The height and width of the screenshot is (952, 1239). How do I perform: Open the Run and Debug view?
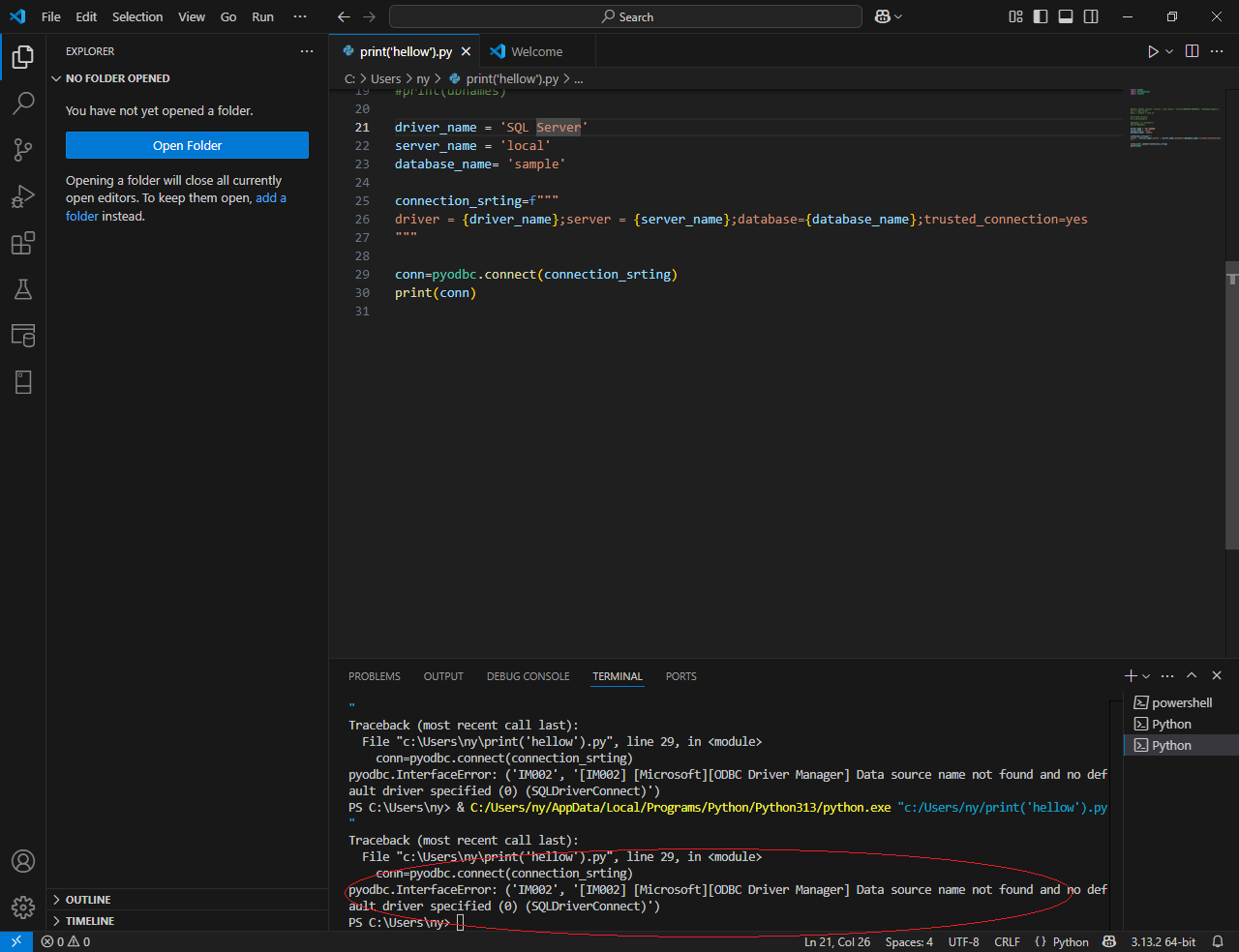[x=23, y=196]
